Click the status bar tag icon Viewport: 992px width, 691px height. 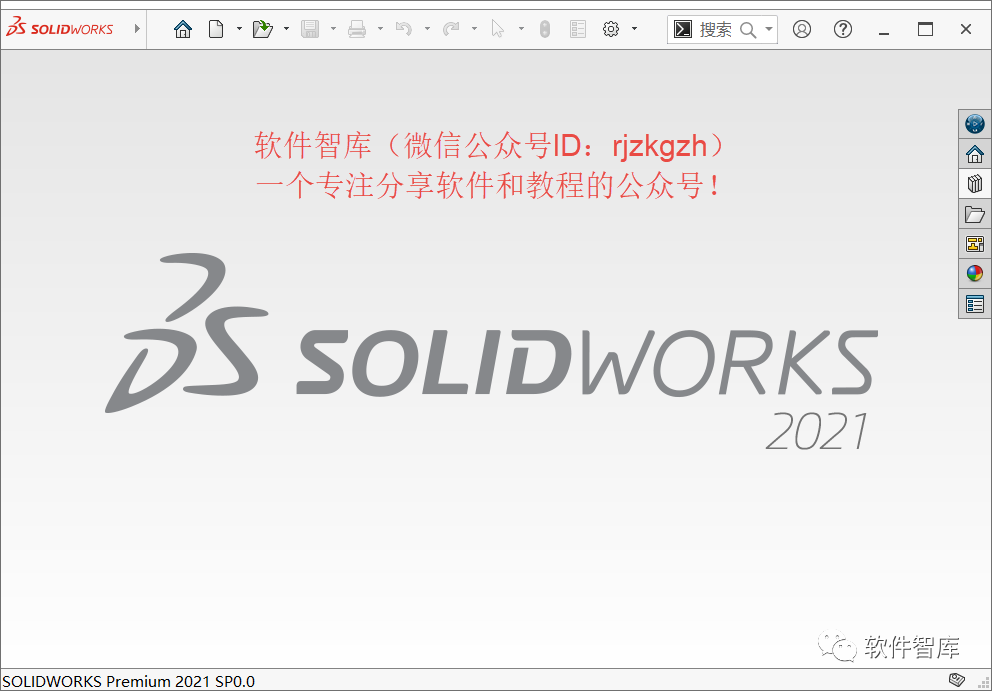[x=957, y=680]
